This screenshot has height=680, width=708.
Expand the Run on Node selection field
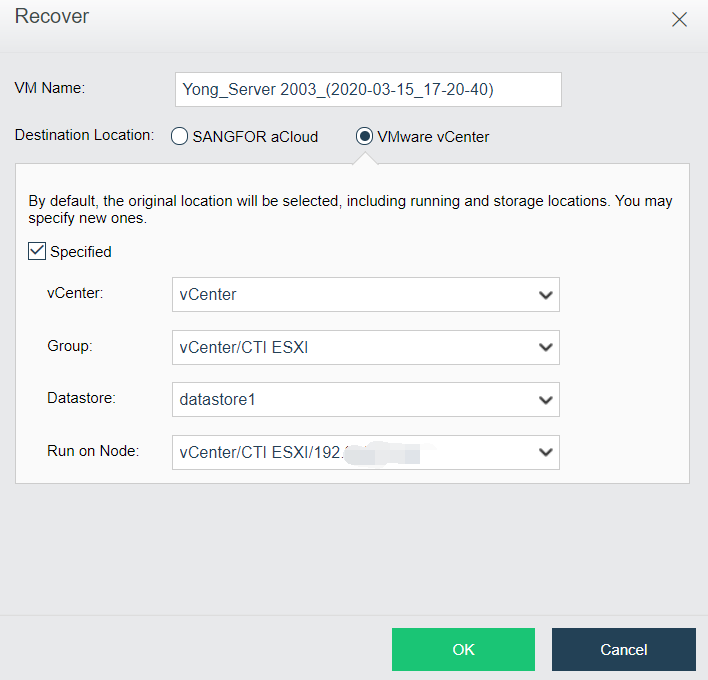pos(366,452)
